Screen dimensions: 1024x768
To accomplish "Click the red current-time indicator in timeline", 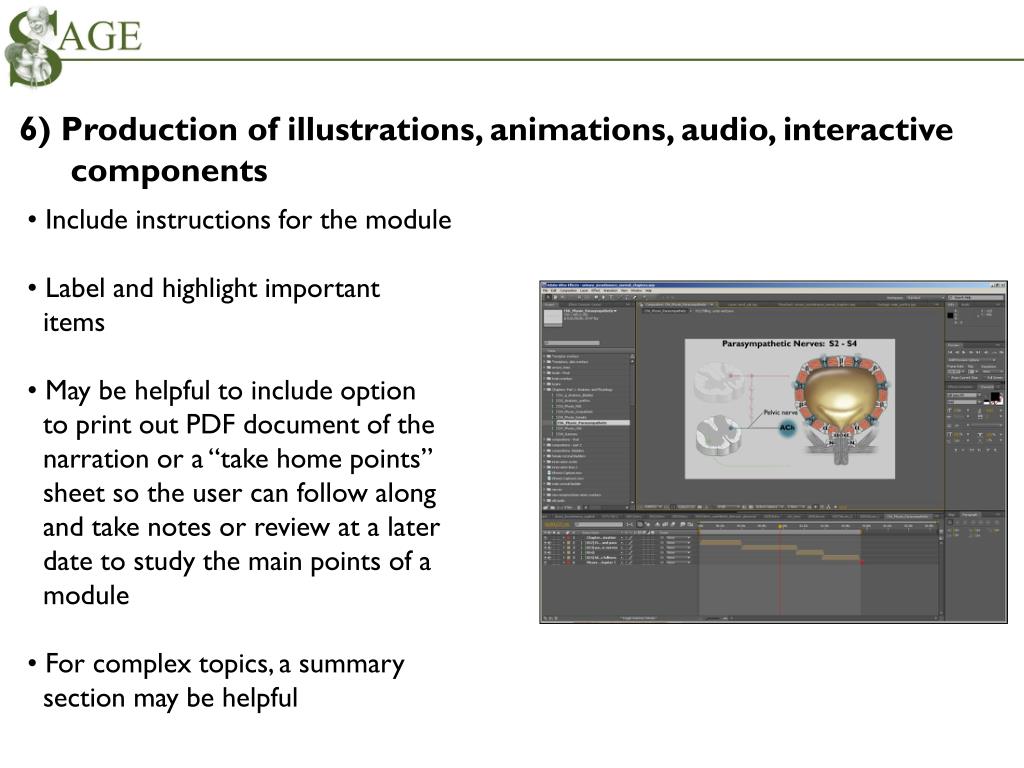I will pyautogui.click(x=780, y=568).
